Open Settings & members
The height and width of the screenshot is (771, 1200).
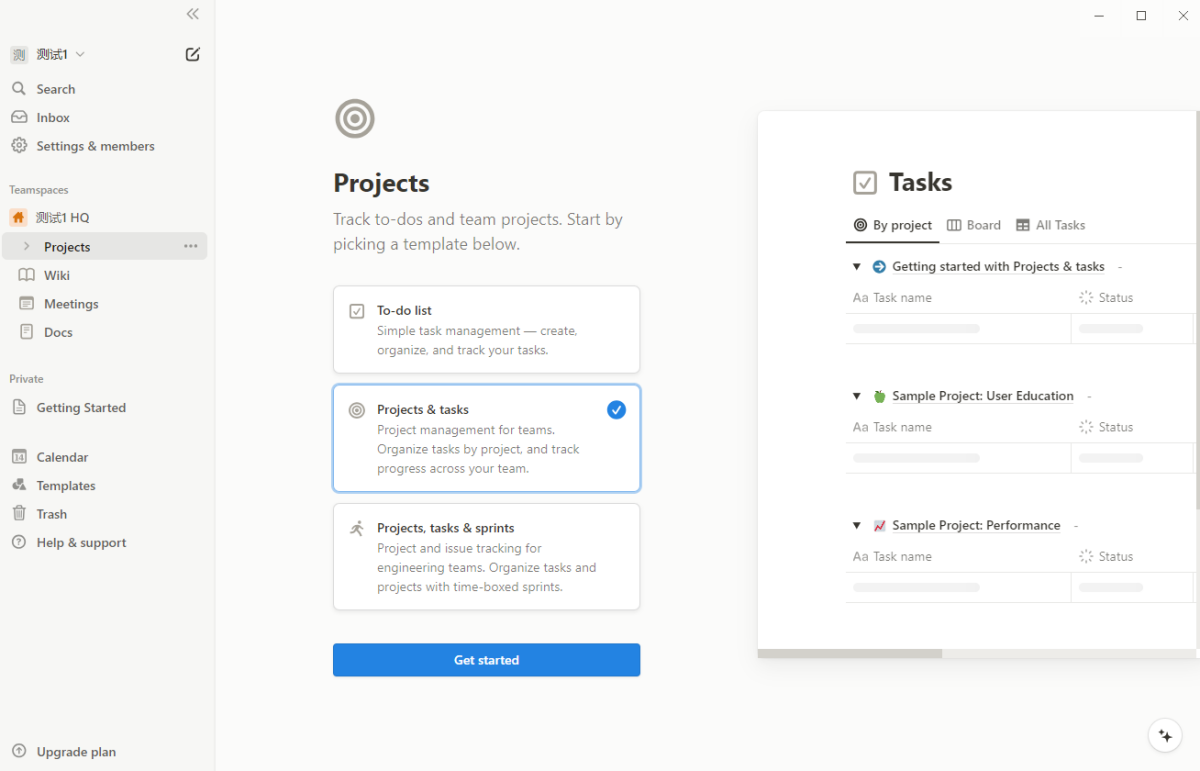point(95,146)
